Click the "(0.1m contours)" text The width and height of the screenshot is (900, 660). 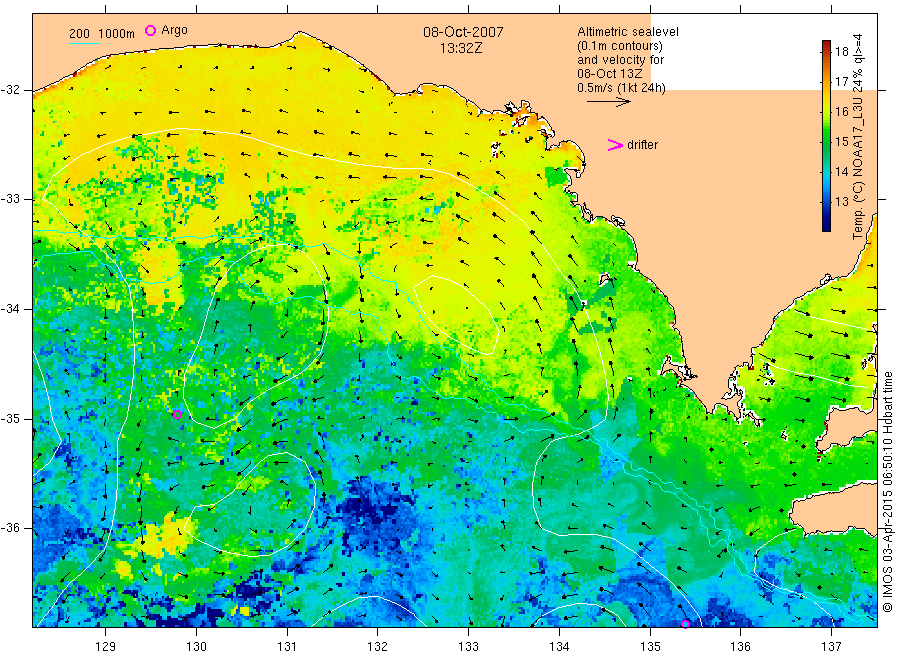620,46
